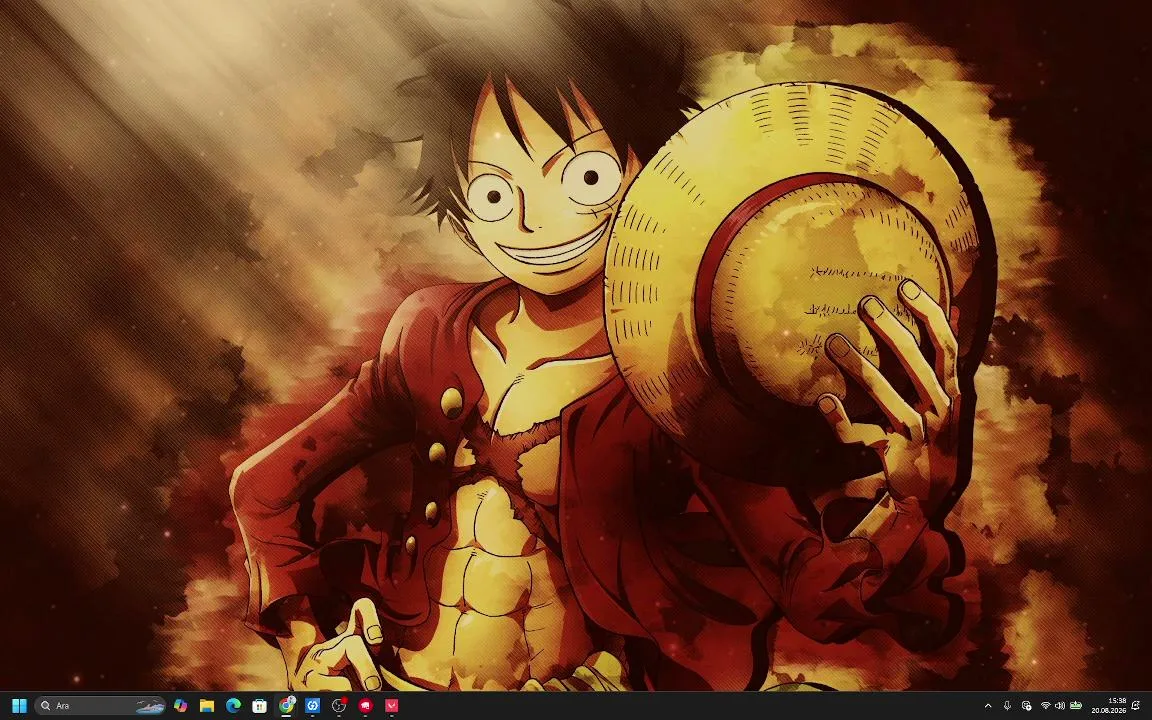
Task: Open Microsoft Store from the taskbar
Action: tap(259, 706)
